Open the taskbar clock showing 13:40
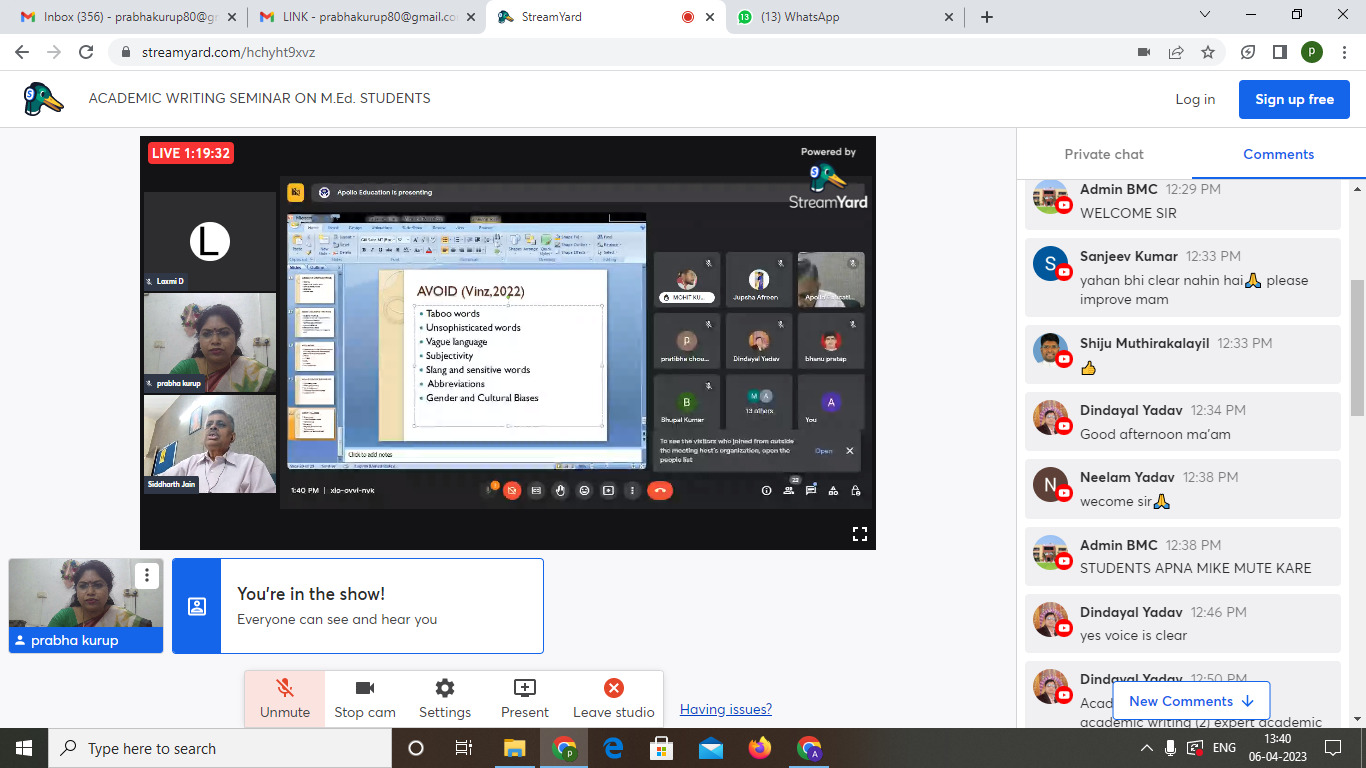1366x768 pixels. coord(1278,748)
